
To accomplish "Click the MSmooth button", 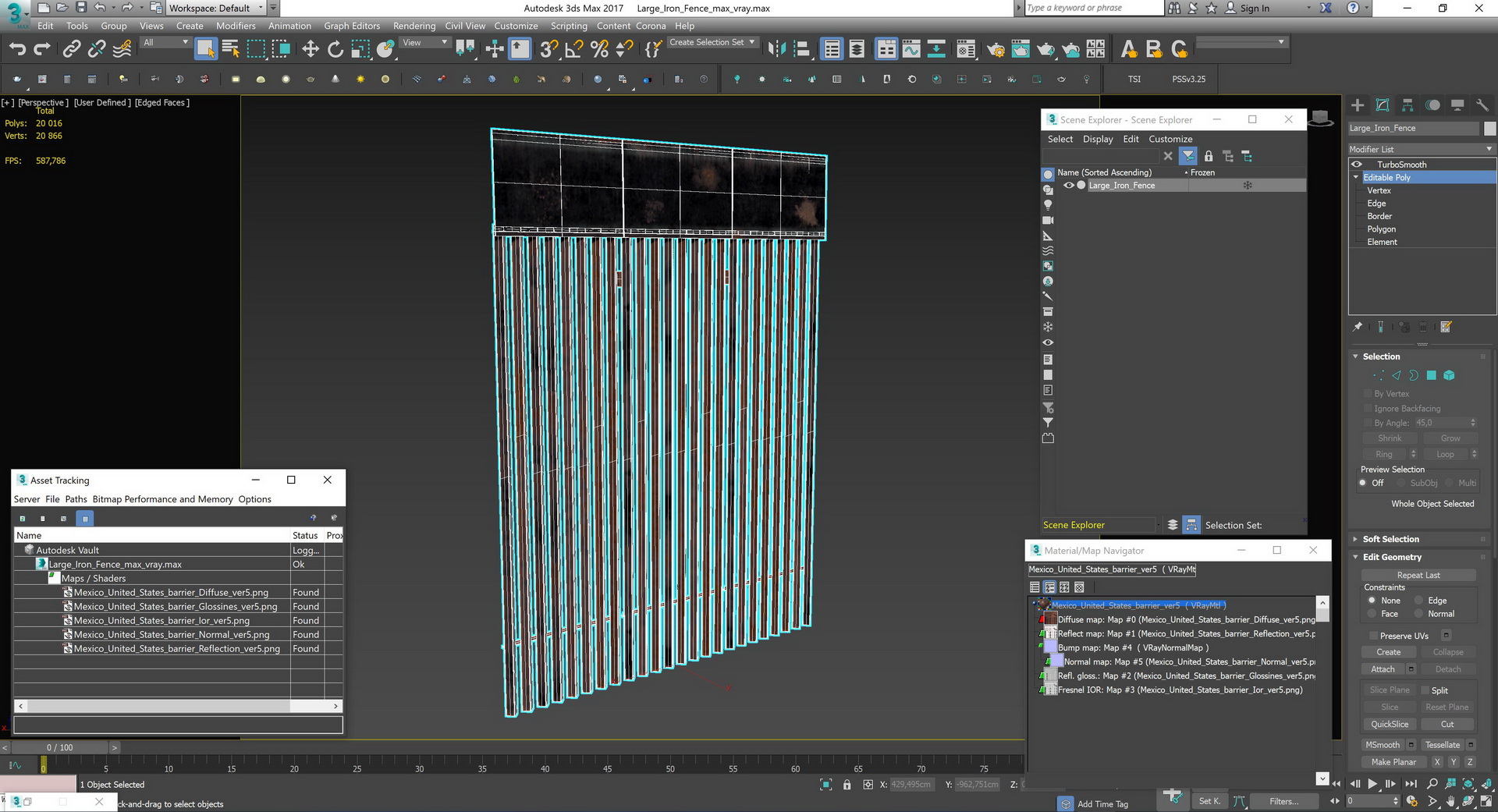I will [1383, 745].
